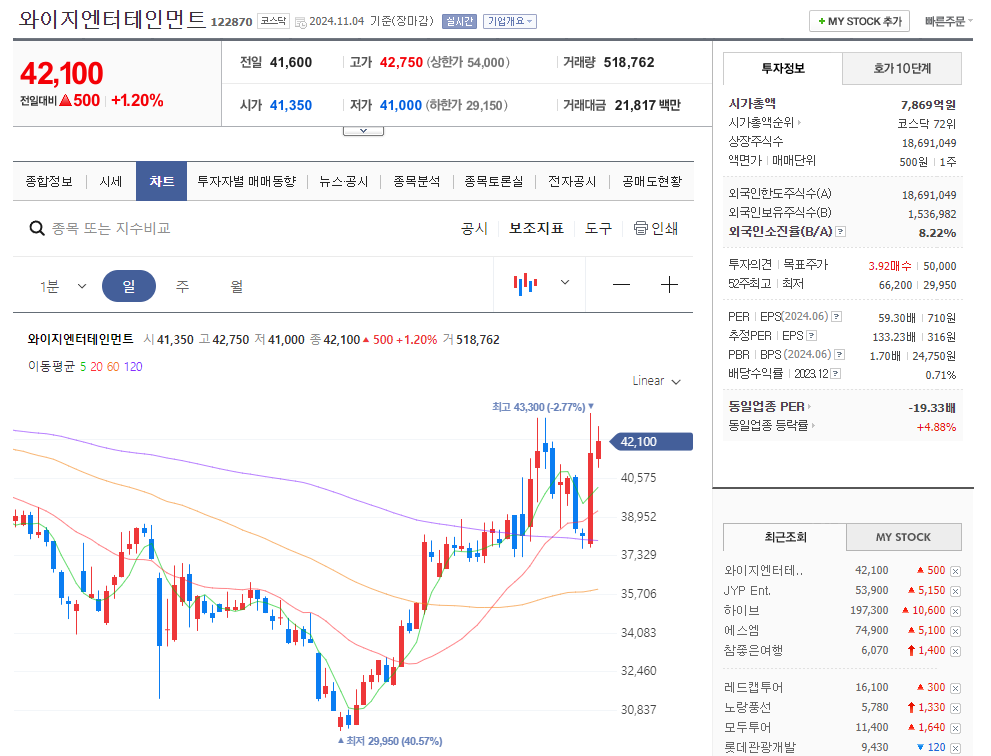Click the 최저 29,950 low marker

(390, 741)
